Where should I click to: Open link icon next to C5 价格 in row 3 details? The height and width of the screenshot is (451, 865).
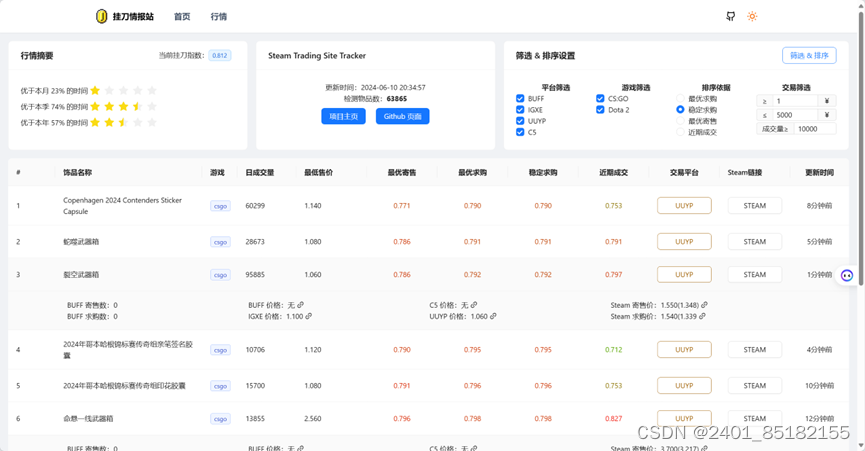[x=474, y=305]
